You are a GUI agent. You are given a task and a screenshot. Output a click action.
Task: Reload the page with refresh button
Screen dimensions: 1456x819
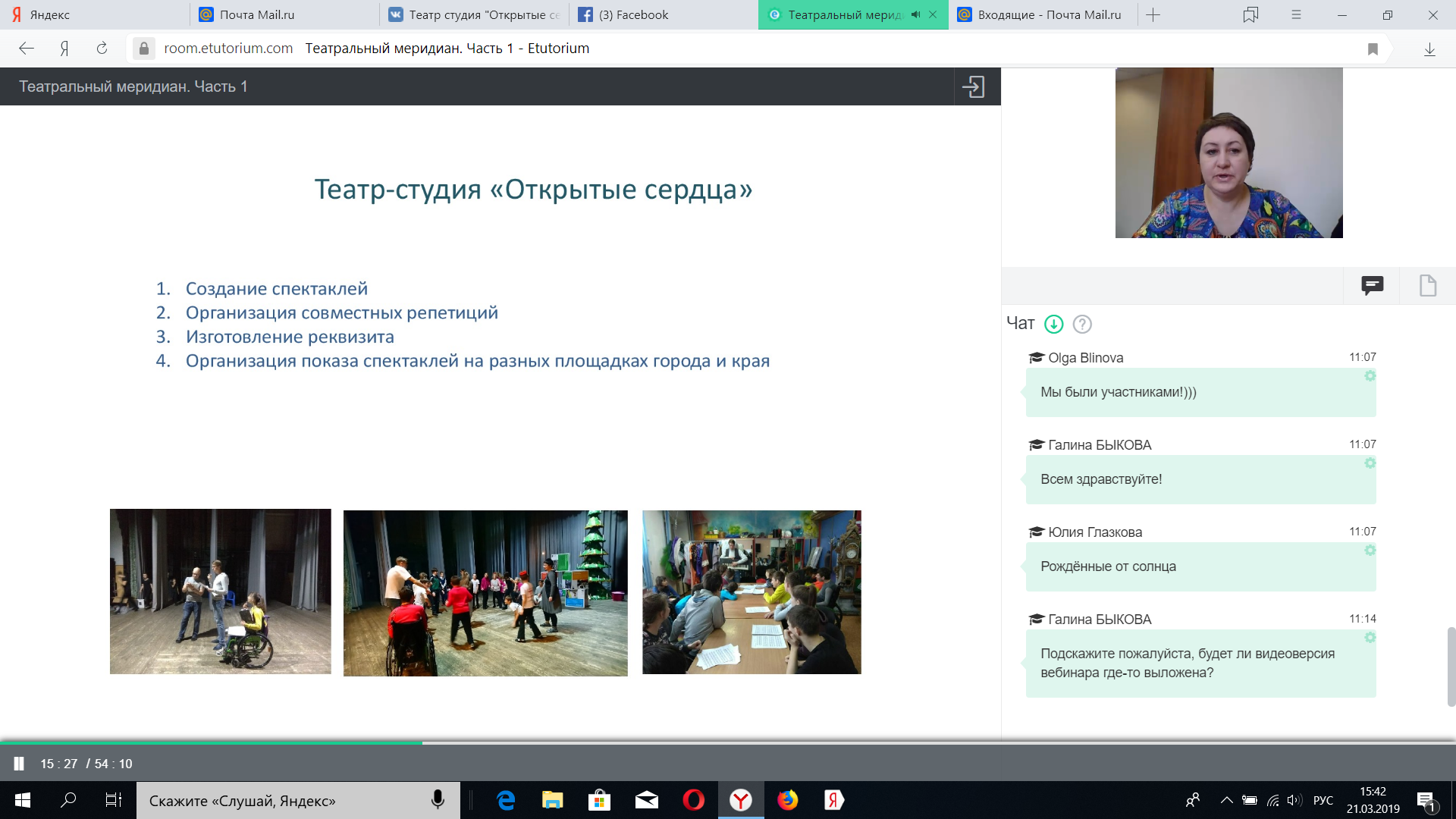[102, 49]
